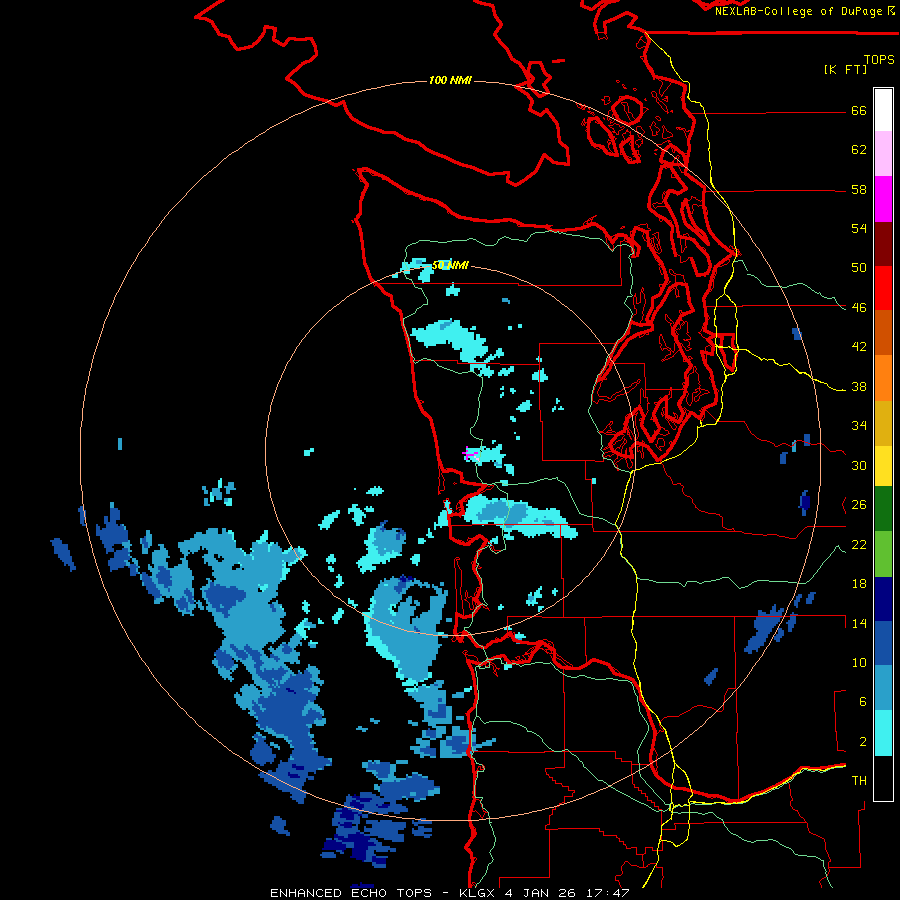
Task: Click the dark red 54 kft legend swatch
Action: coord(883,243)
